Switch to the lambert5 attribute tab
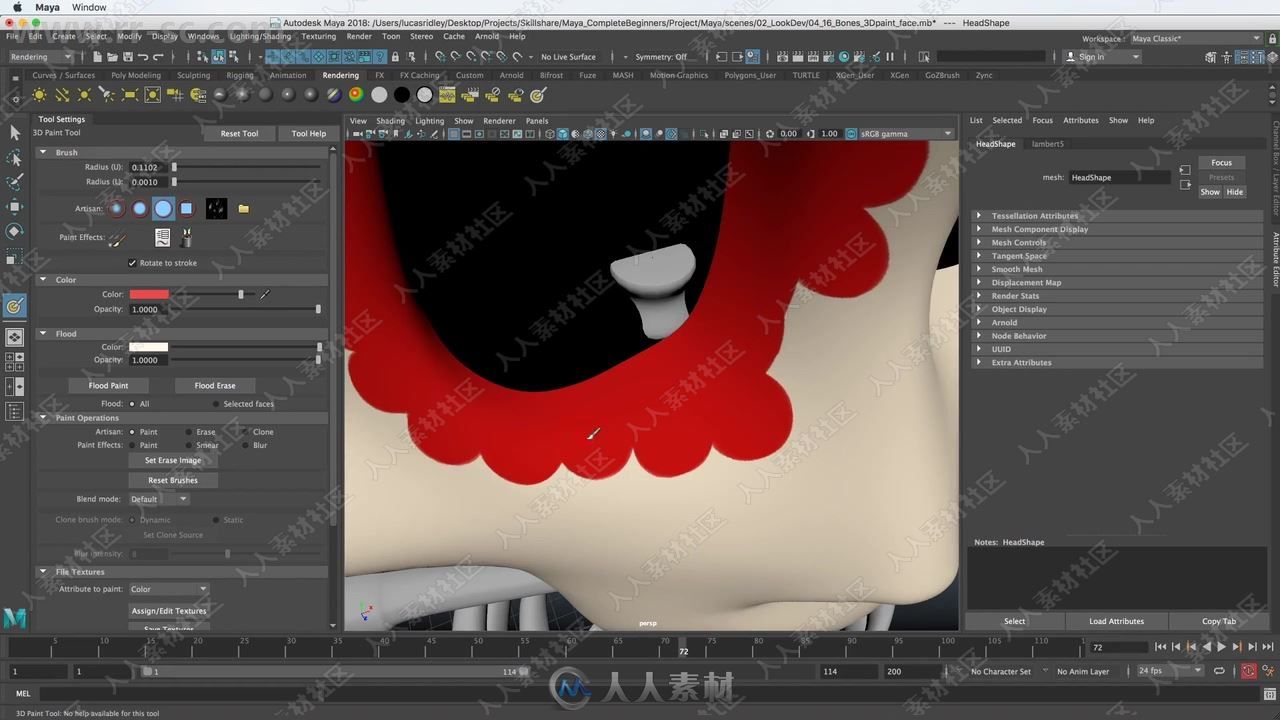1280x720 pixels. coord(1048,144)
